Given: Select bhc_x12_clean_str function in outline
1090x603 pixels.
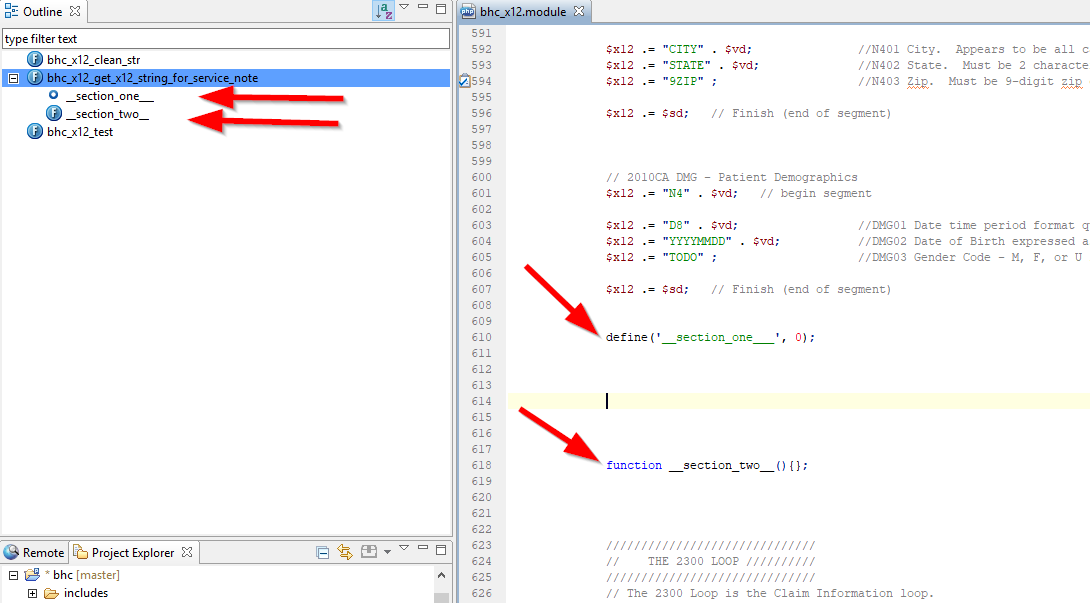Looking at the screenshot, I should pos(93,60).
